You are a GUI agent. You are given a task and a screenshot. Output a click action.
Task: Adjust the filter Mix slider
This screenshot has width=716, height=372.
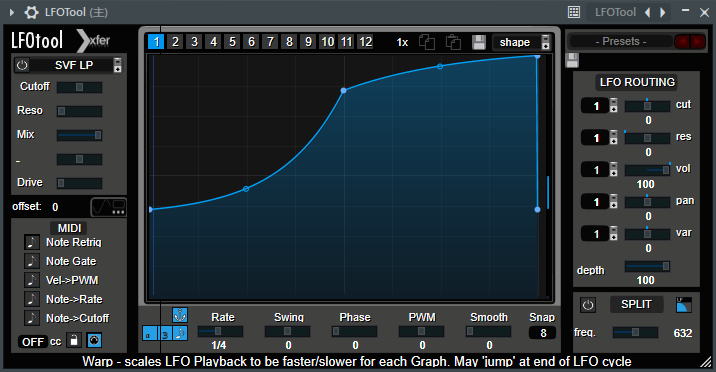(x=79, y=135)
